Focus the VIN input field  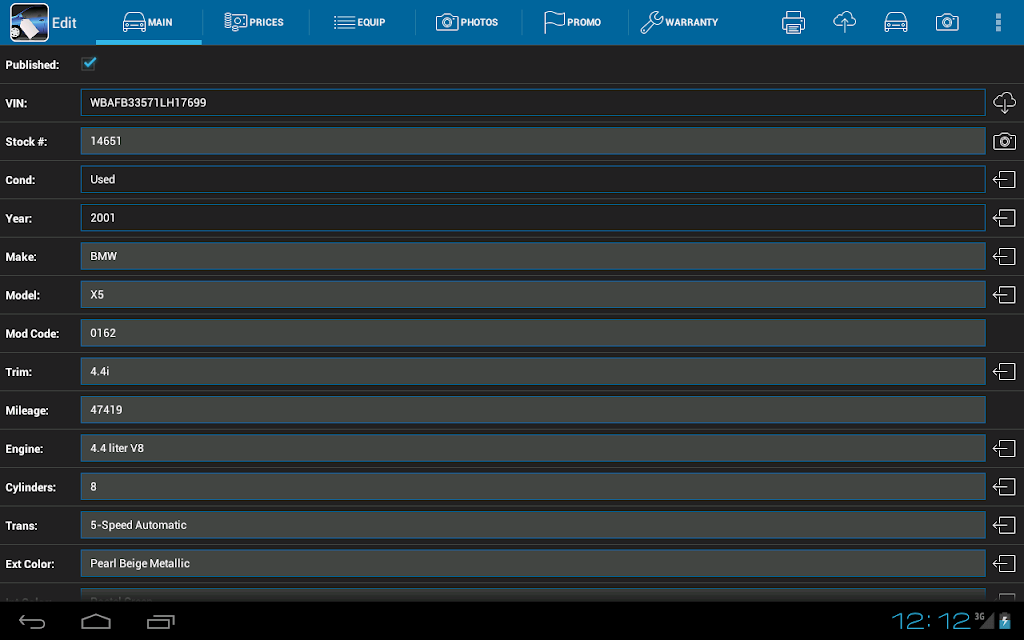coord(533,103)
